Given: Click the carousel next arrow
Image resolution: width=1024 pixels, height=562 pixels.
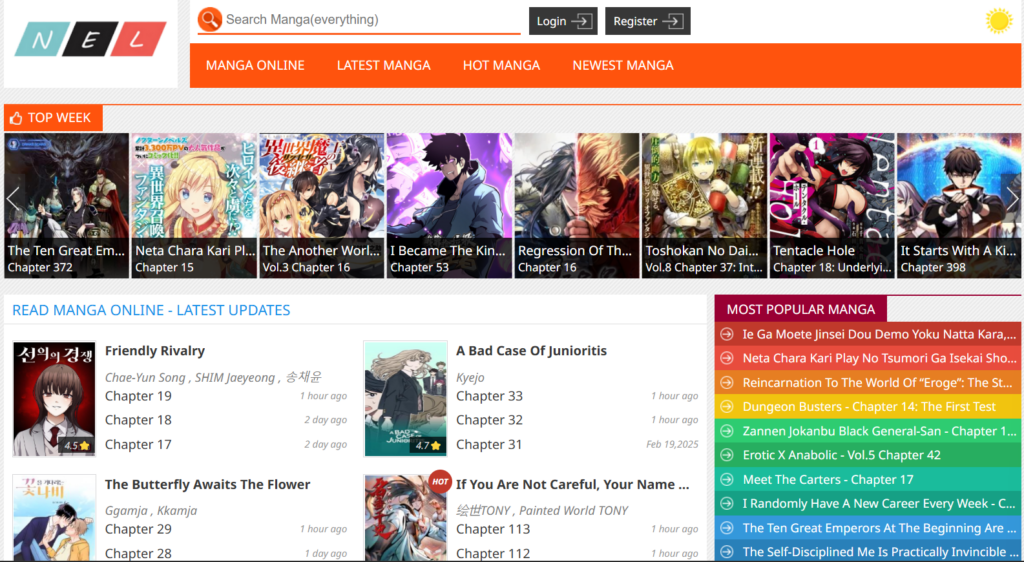Looking at the screenshot, I should [1012, 199].
